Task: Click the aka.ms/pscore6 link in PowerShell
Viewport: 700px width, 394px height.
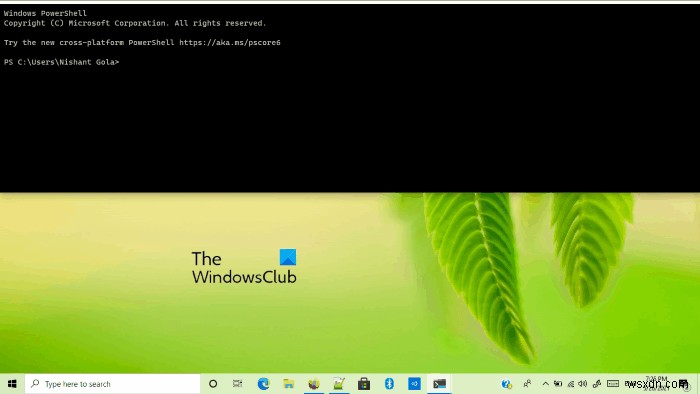Action: 230,43
